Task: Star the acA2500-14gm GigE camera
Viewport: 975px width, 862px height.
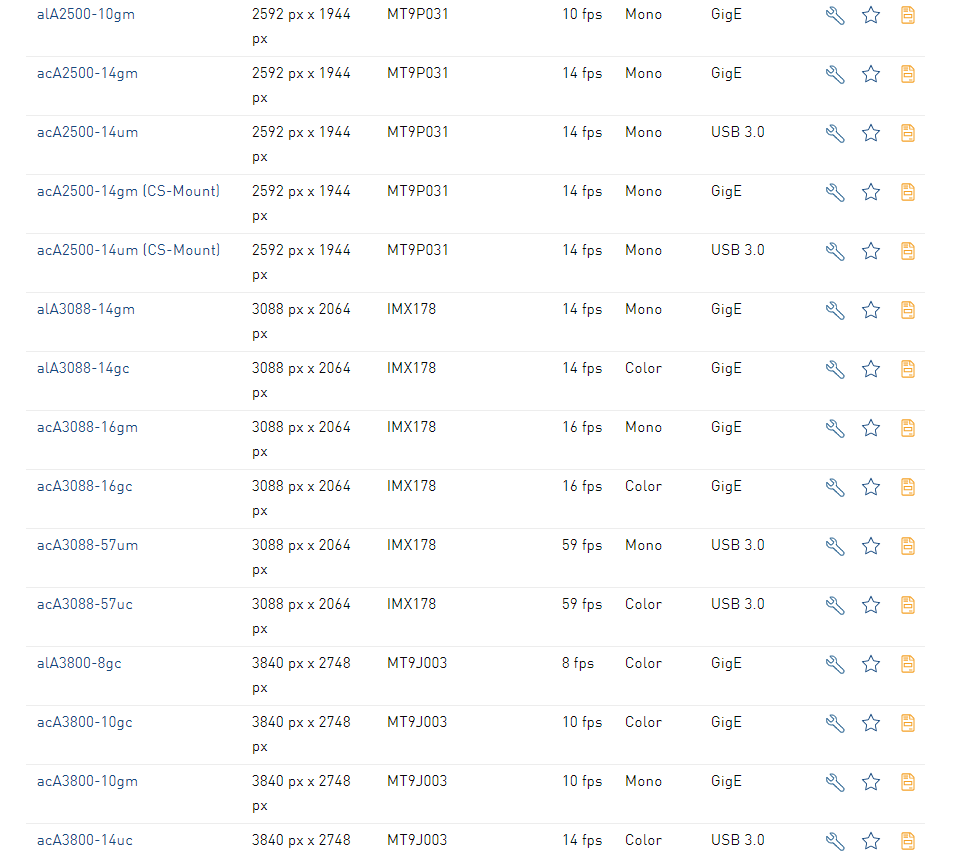Action: click(871, 74)
